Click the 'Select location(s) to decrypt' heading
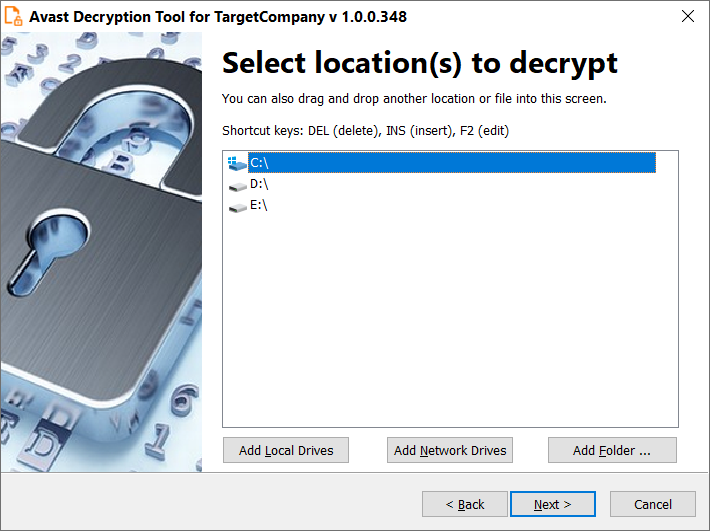The width and height of the screenshot is (710, 531). (x=420, y=63)
